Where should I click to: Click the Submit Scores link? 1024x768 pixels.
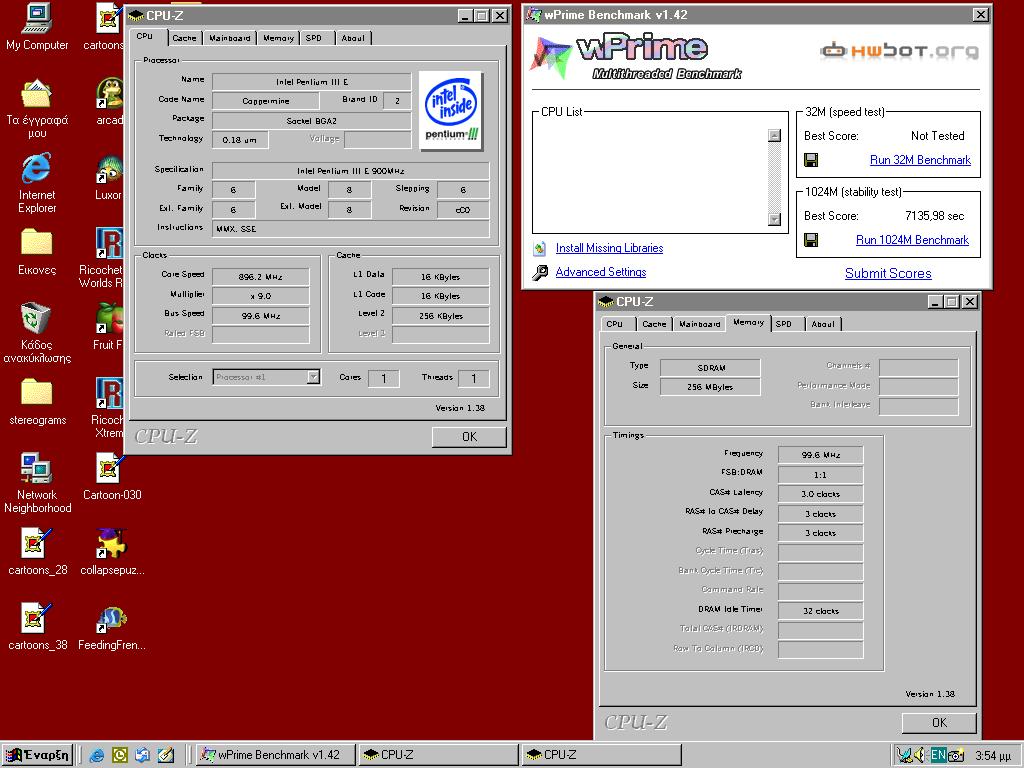pos(888,274)
